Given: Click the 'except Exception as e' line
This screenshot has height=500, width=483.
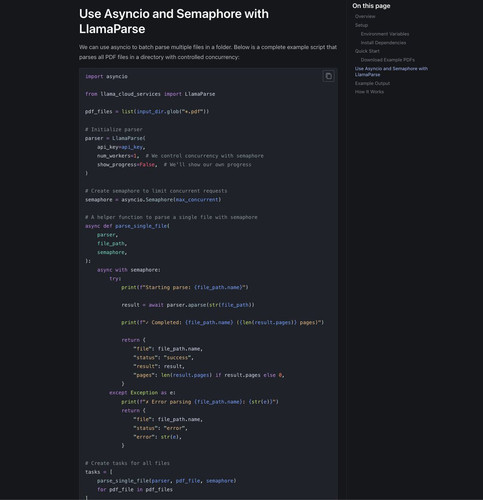Looking at the screenshot, I should point(142,393).
